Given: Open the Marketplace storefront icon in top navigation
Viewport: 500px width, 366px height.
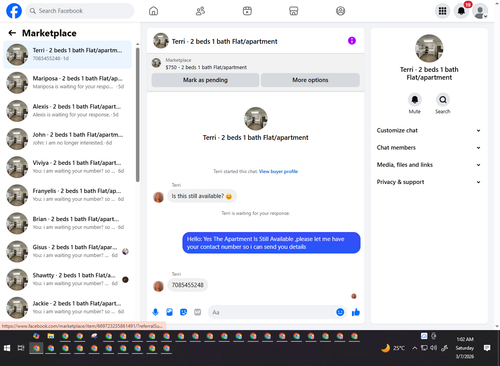Looking at the screenshot, I should [294, 11].
